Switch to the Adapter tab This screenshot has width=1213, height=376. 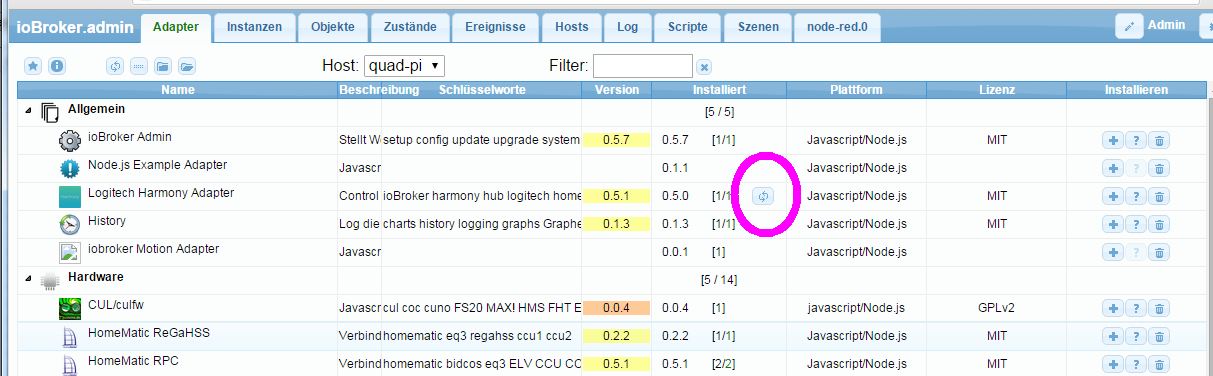[x=176, y=28]
